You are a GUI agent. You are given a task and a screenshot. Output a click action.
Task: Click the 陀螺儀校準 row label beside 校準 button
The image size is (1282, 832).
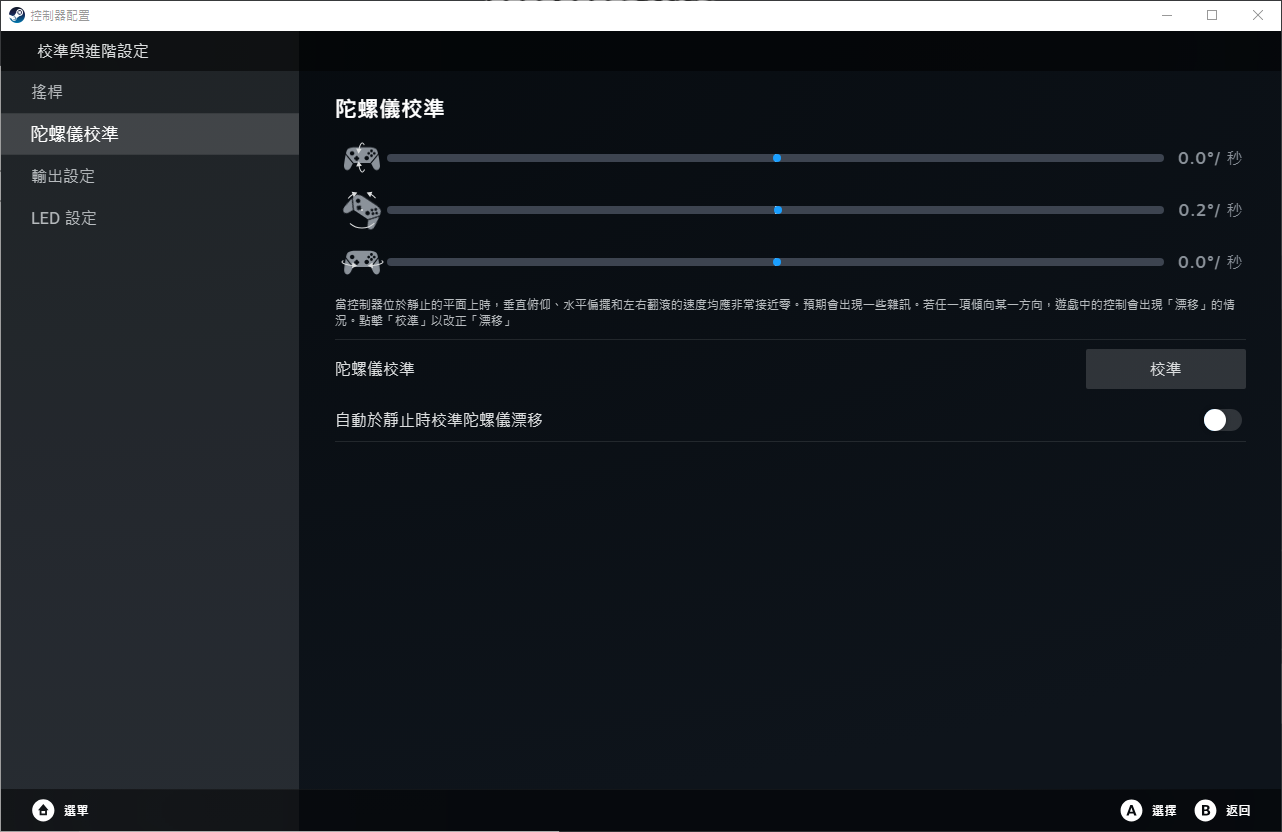pyautogui.click(x=375, y=369)
